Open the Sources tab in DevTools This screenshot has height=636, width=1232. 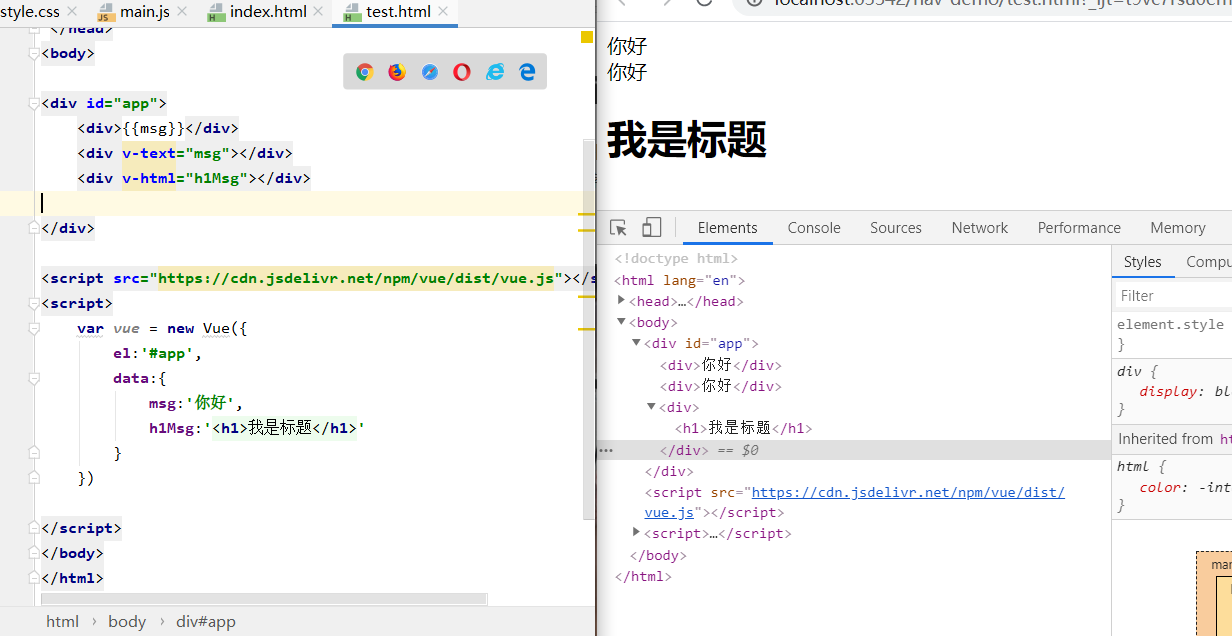[896, 228]
